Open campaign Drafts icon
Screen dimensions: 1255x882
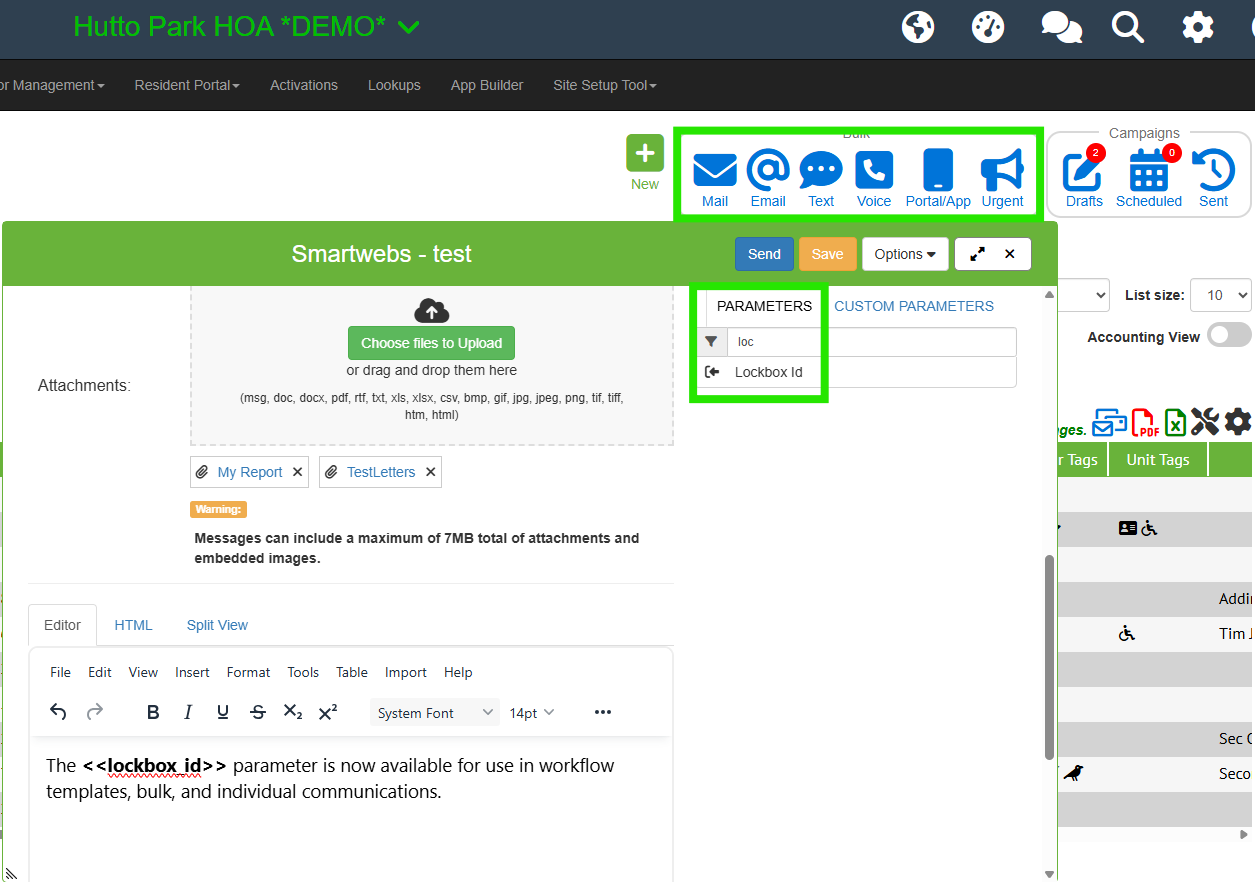[1083, 171]
